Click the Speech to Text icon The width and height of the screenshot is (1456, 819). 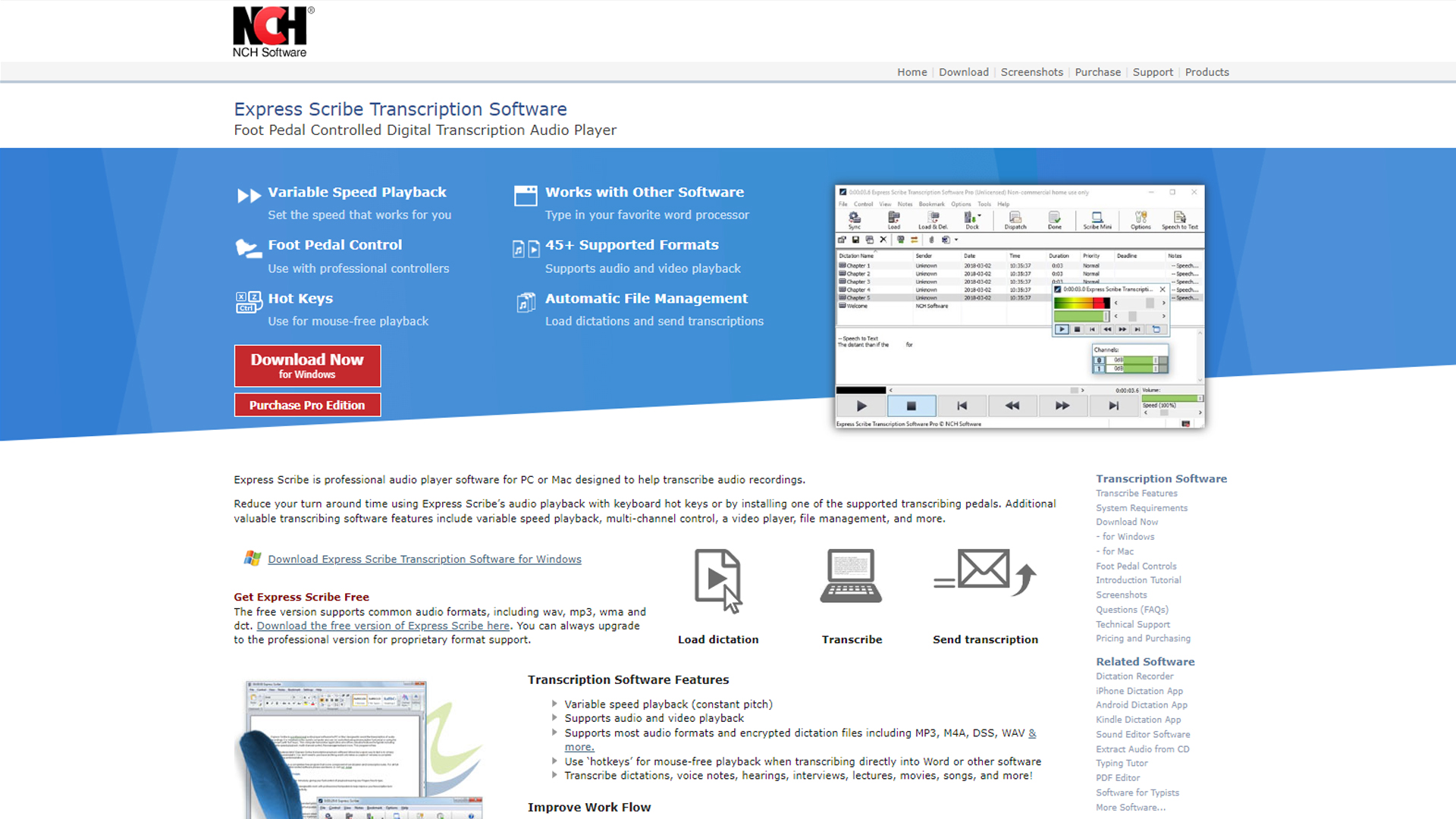point(1186,220)
